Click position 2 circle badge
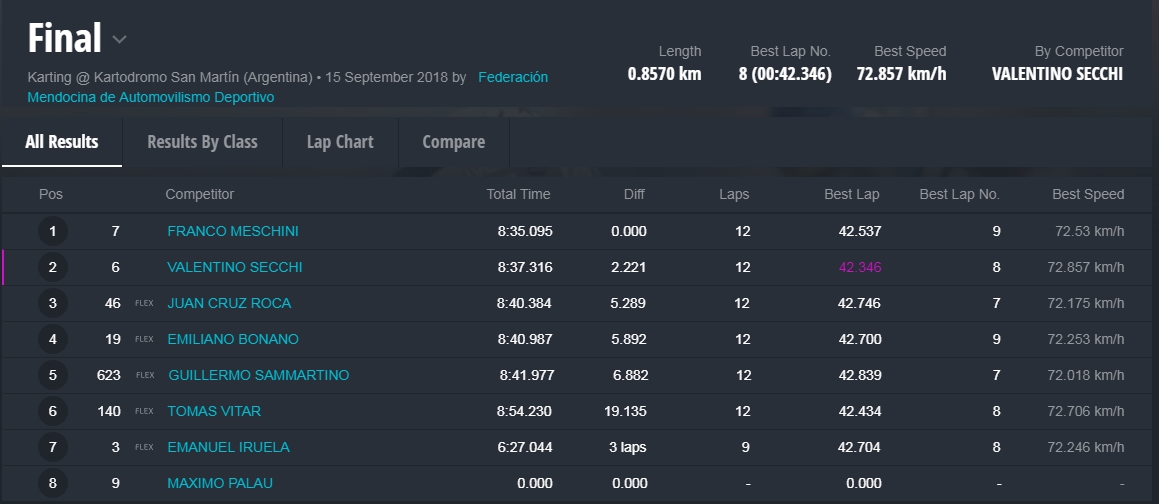The image size is (1159, 504). 52,268
